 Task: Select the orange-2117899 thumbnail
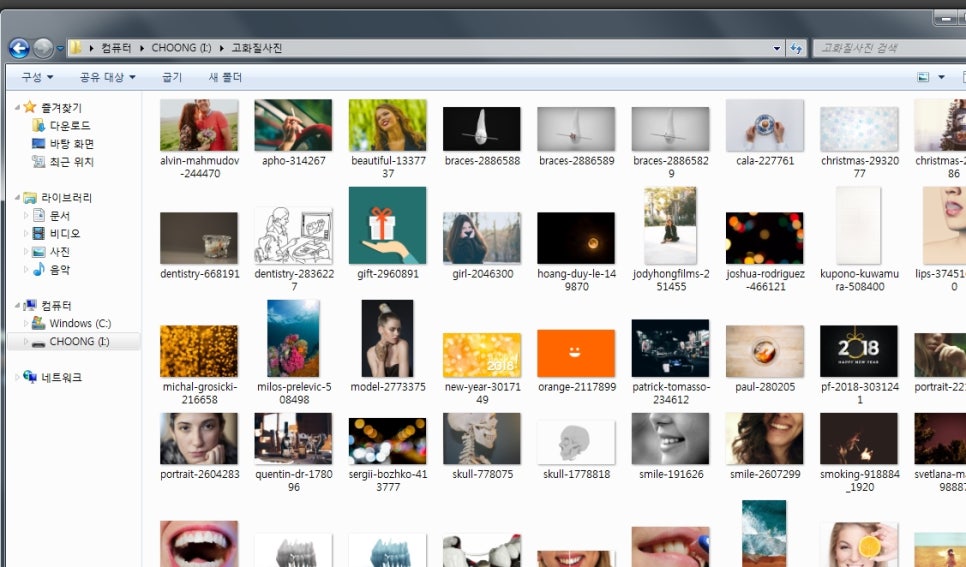coord(576,353)
